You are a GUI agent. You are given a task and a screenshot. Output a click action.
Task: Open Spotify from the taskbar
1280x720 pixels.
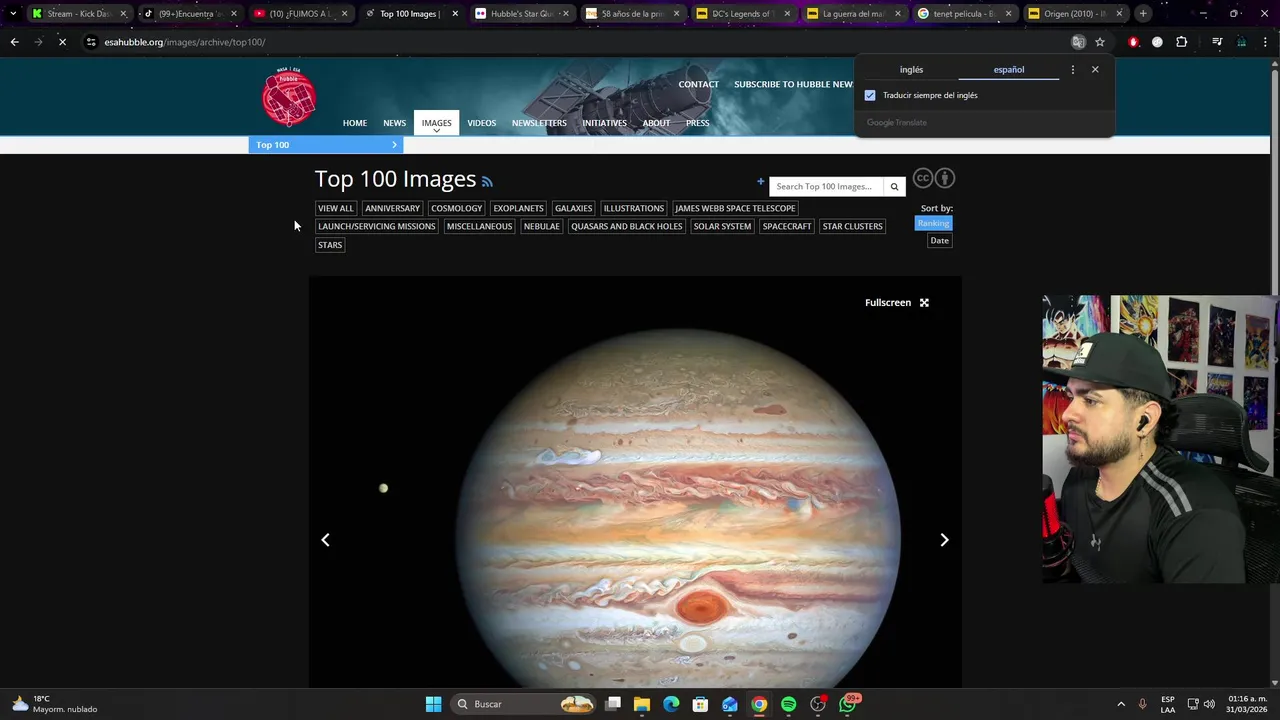tap(788, 704)
